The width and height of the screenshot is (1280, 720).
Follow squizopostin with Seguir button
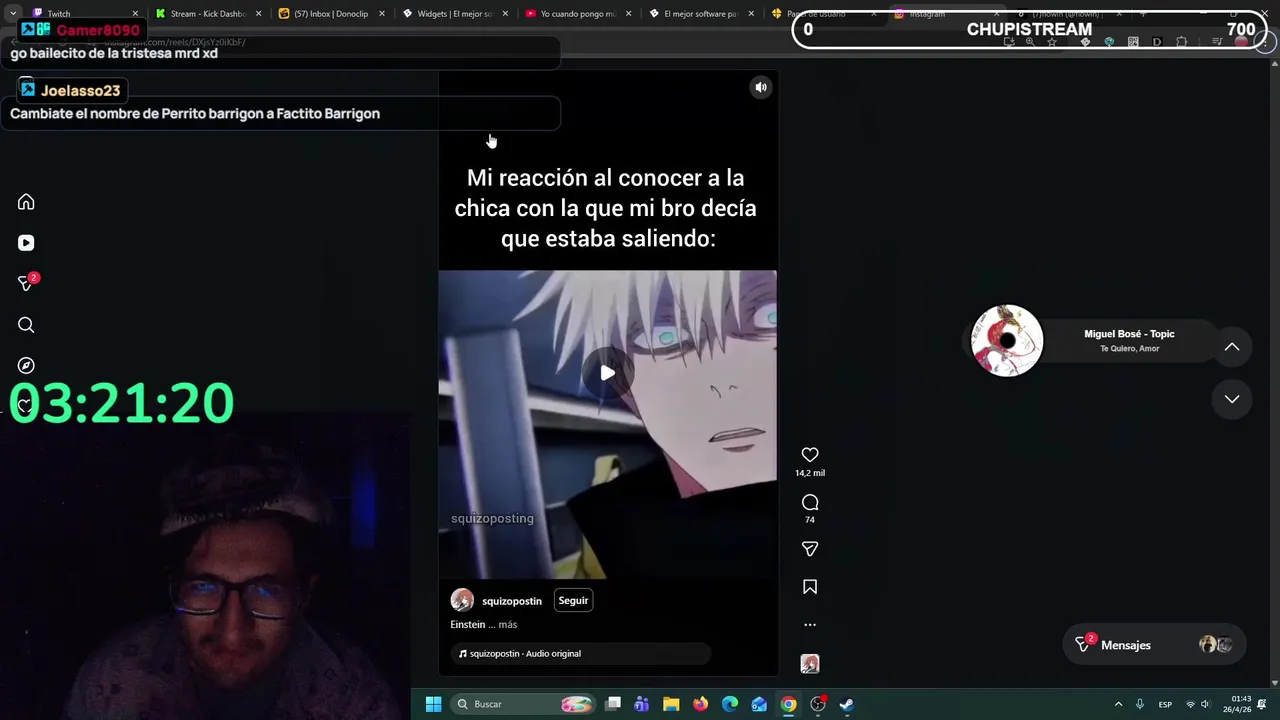pos(573,600)
